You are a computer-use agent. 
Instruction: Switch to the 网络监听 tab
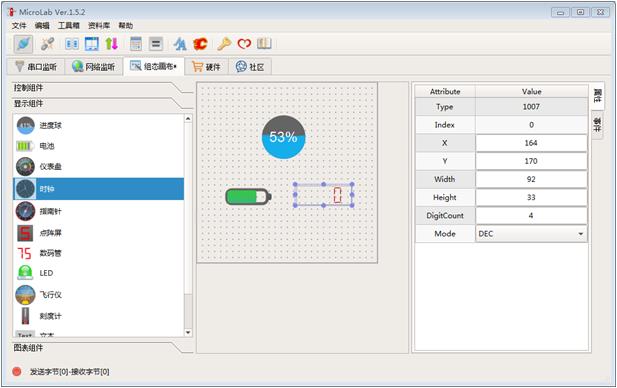click(94, 67)
